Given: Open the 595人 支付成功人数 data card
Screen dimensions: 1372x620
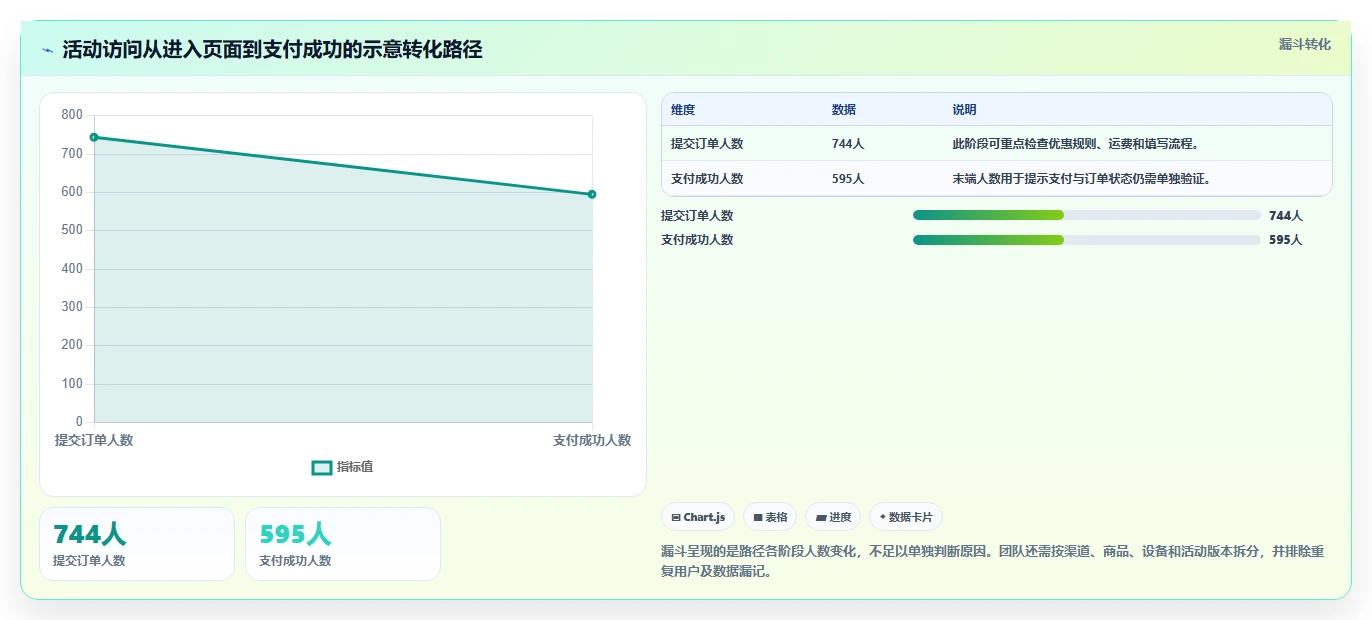Looking at the screenshot, I should click(343, 544).
